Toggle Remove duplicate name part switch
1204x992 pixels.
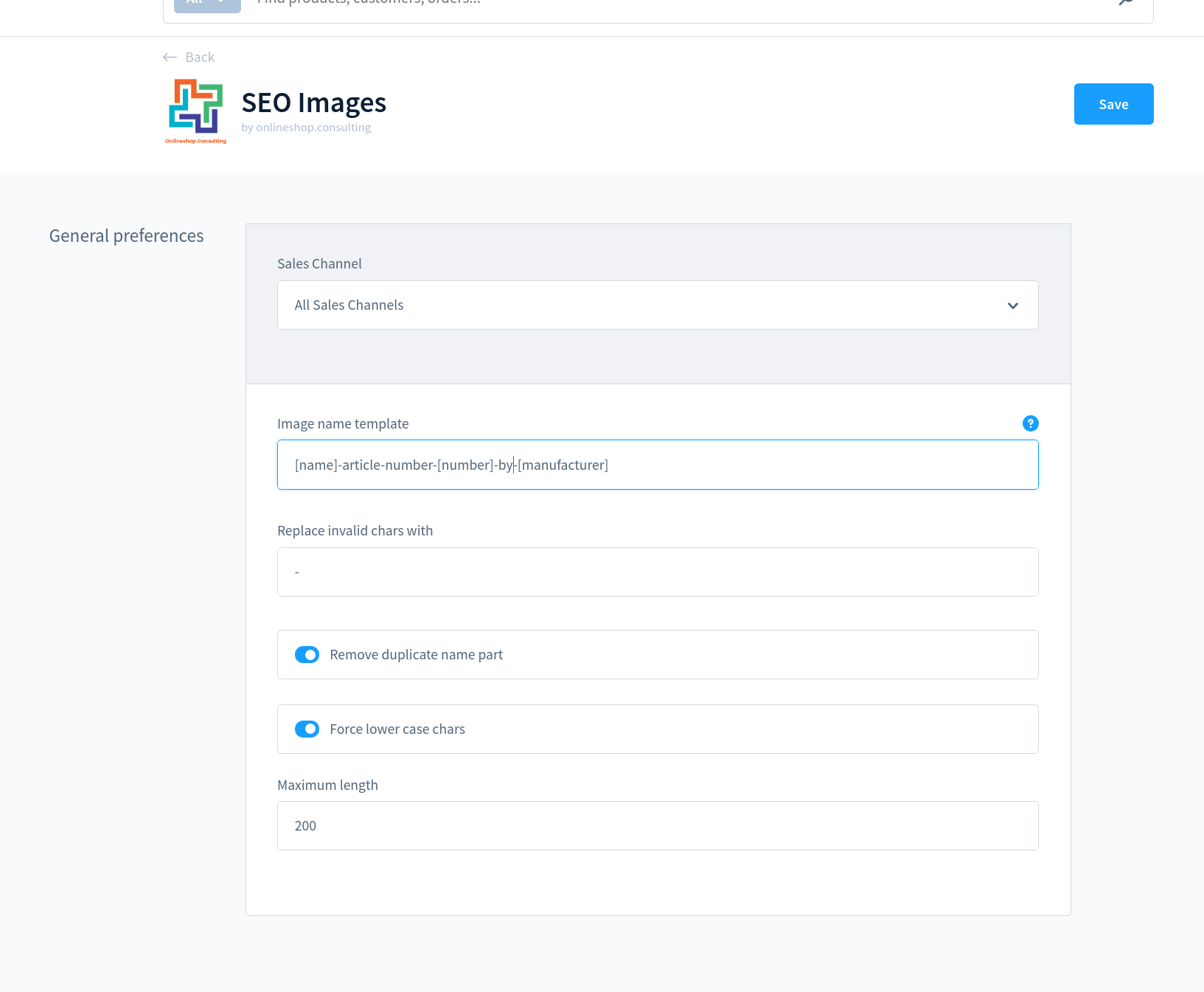(307, 655)
